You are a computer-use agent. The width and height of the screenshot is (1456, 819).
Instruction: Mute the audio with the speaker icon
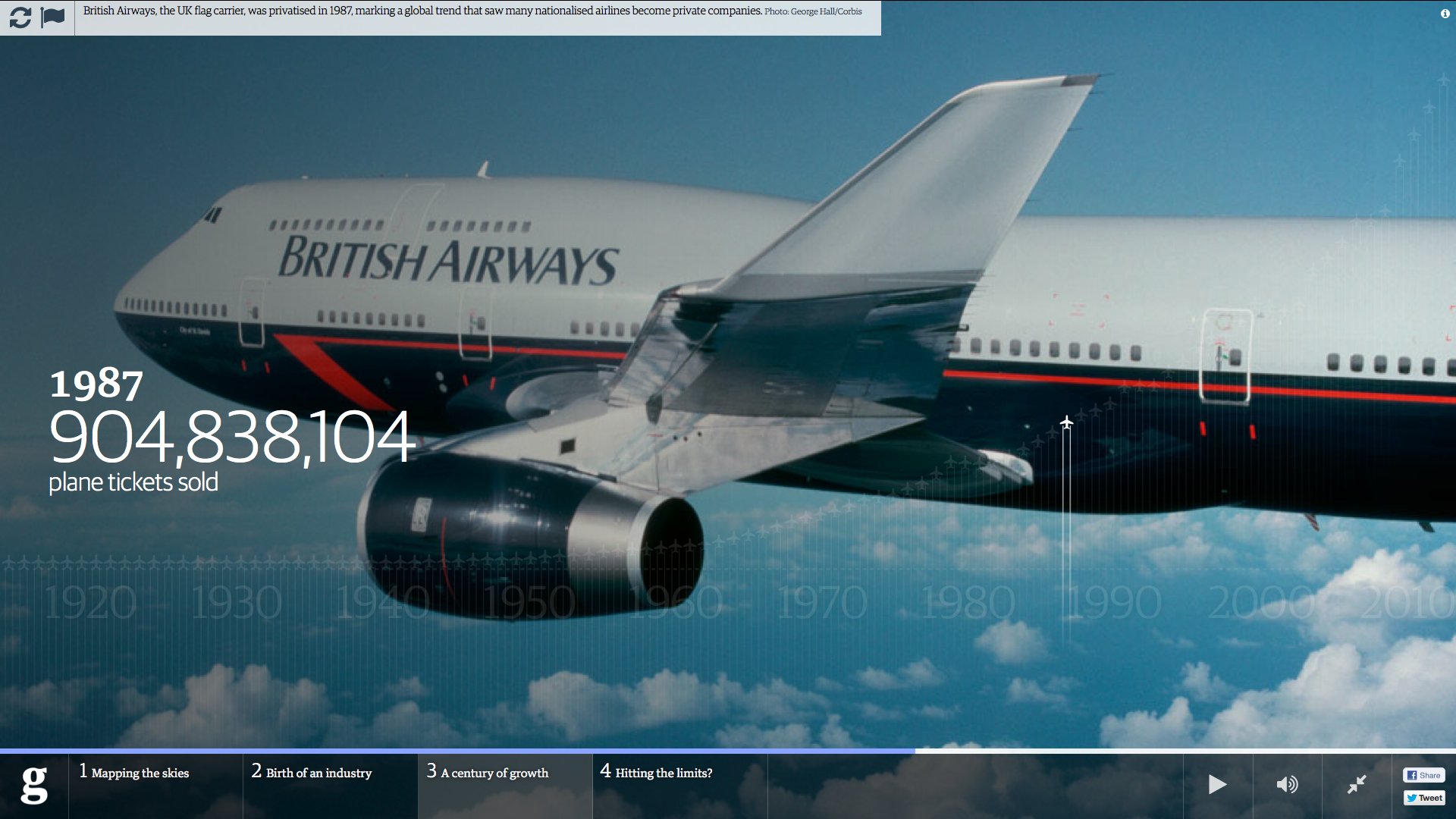tap(1287, 785)
